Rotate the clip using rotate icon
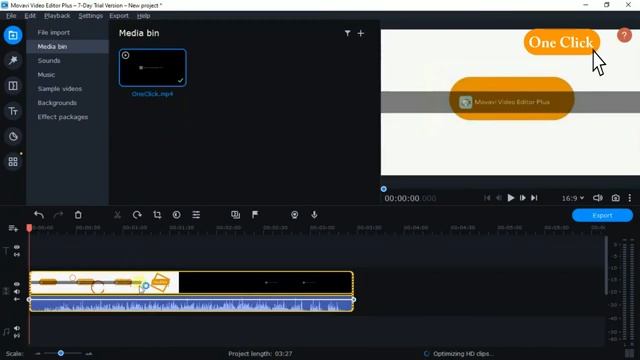 (137, 215)
